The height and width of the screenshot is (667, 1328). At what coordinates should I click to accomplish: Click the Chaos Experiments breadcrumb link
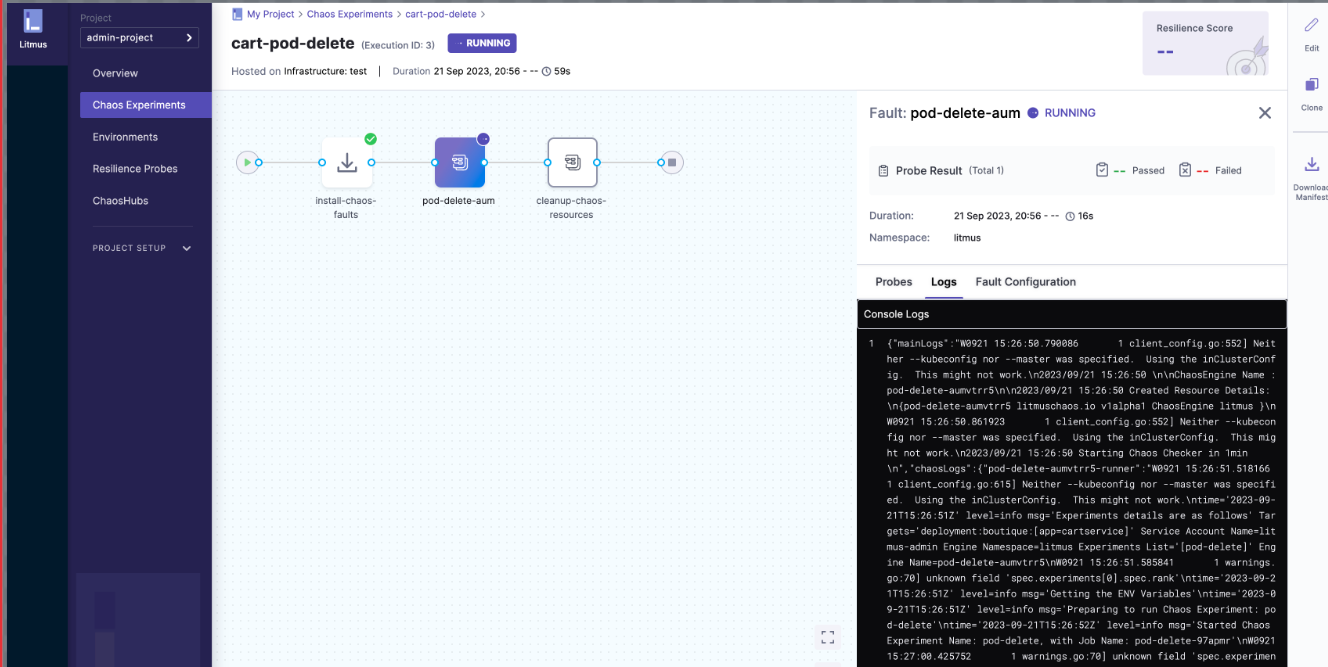click(x=350, y=15)
